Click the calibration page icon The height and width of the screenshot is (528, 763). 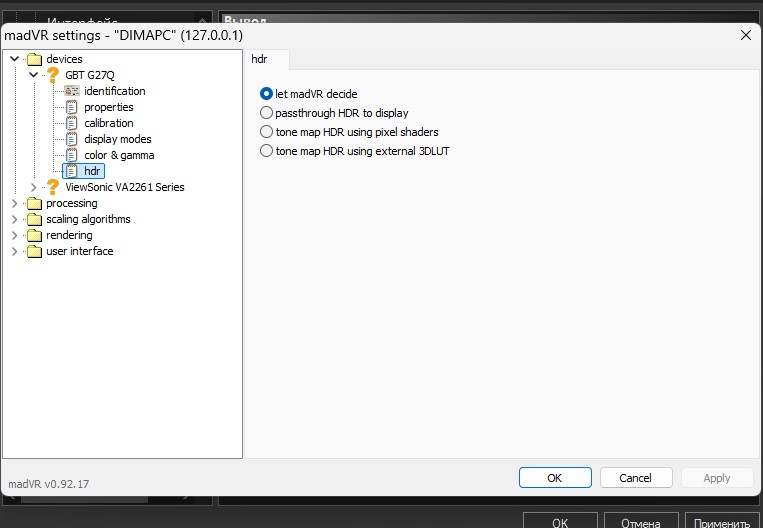72,123
